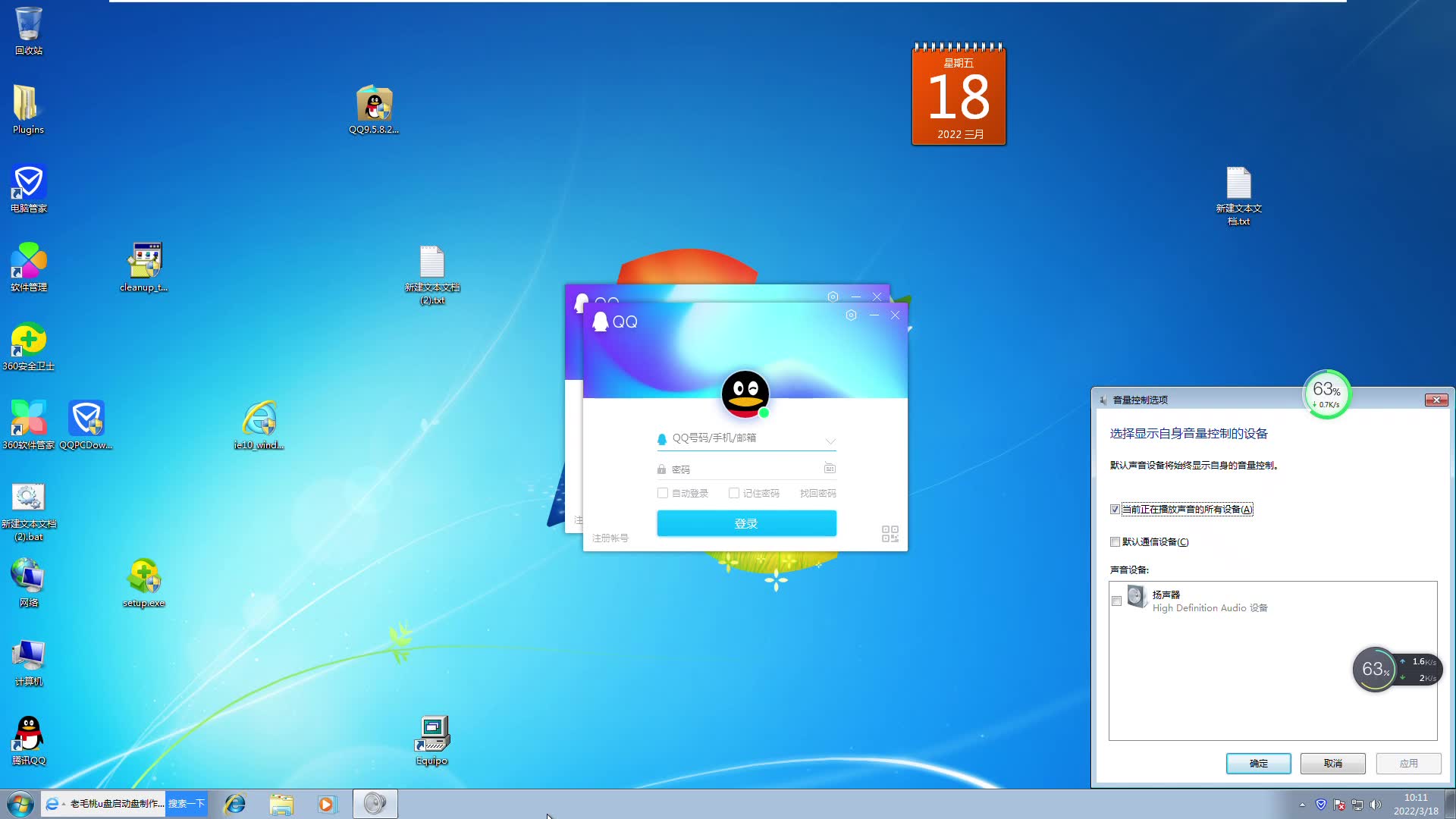The height and width of the screenshot is (819, 1456).
Task: Select the 电脑管家 desktop shortcut
Action: click(29, 188)
